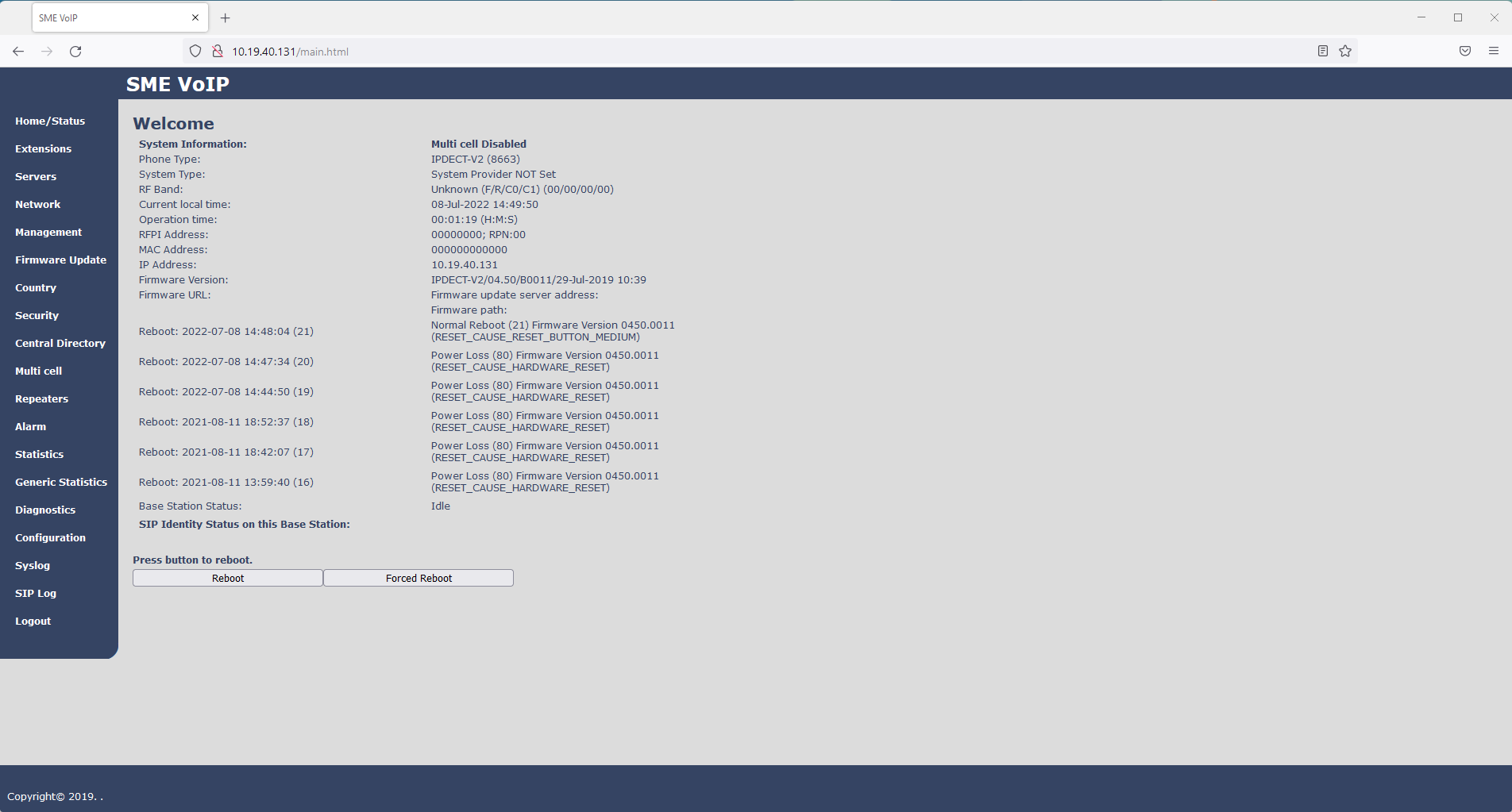Open the Syslog page
Image resolution: width=1512 pixels, height=812 pixels.
(33, 566)
